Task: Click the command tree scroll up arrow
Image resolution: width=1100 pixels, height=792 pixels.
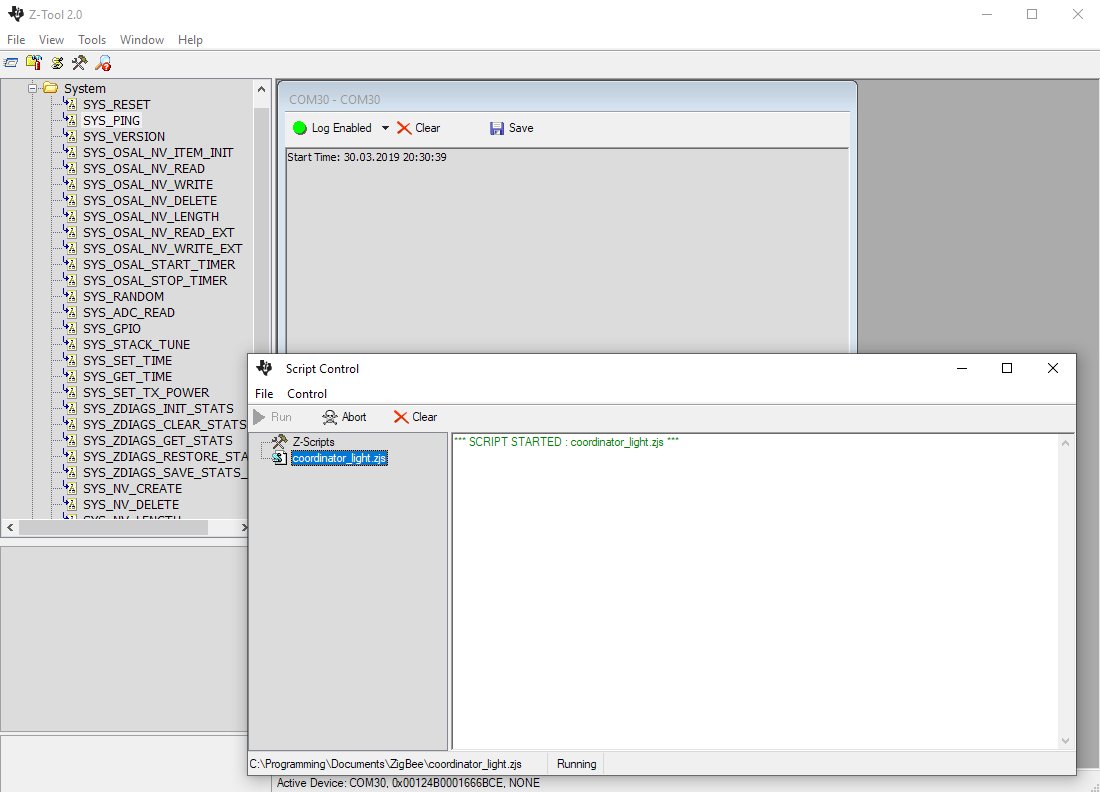Action: (262, 89)
